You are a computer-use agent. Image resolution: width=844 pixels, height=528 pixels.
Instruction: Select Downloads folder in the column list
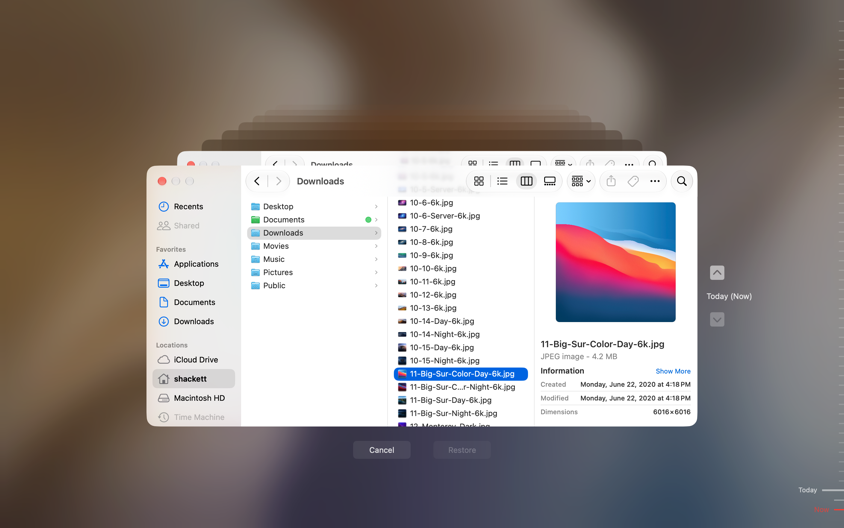[x=314, y=233]
